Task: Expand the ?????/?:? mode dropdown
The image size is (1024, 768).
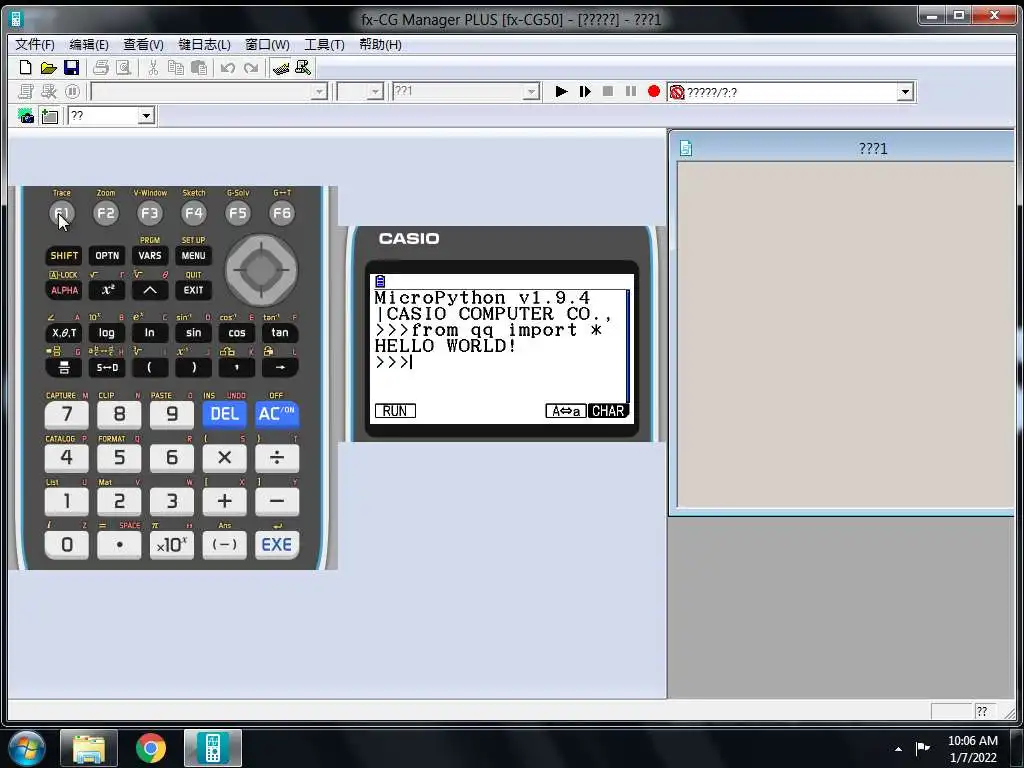Action: 904,92
